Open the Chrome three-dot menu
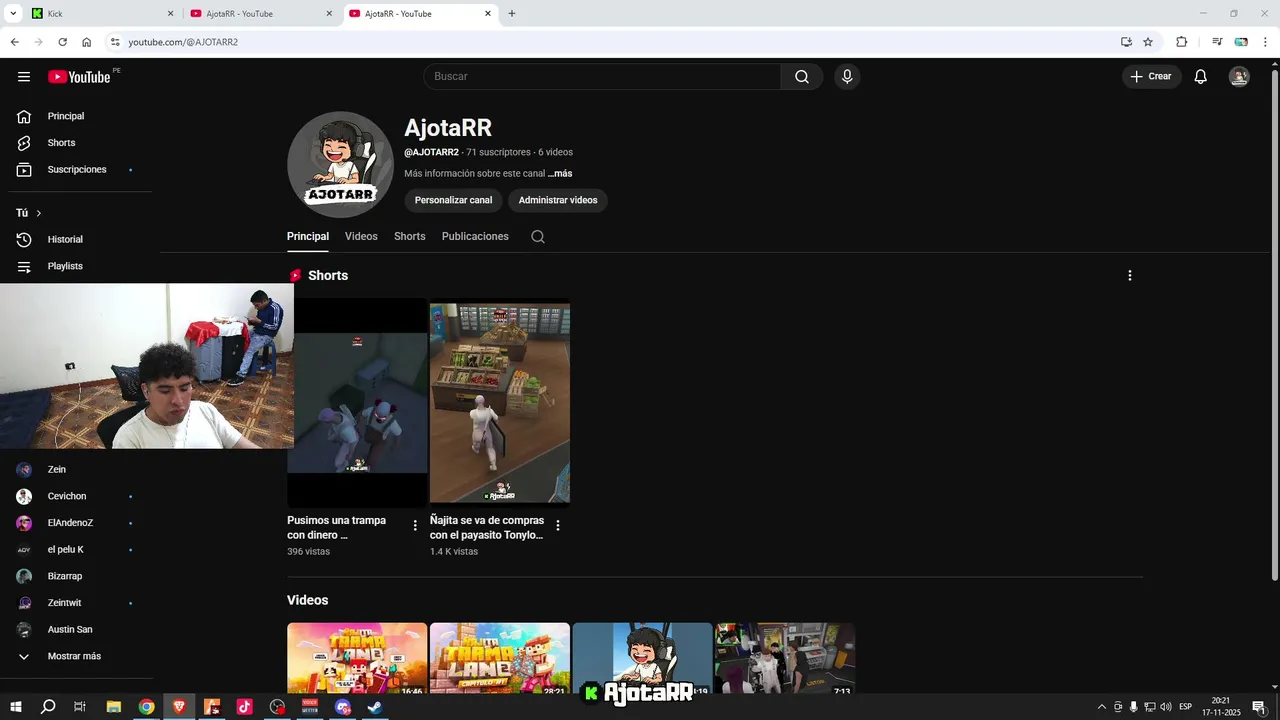The height and width of the screenshot is (720, 1280). point(1265,42)
